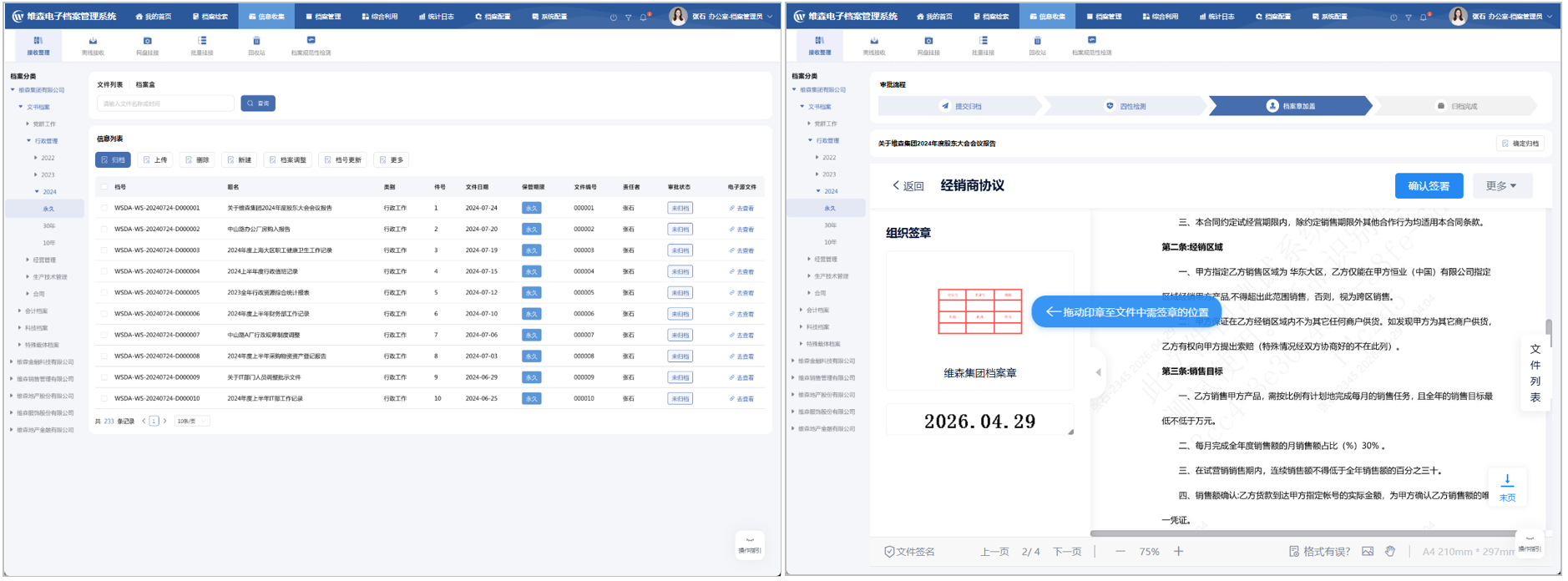The width and height of the screenshot is (1568, 581).
Task: Zoom in with the plus icon beside 75%
Action: tap(1178, 551)
